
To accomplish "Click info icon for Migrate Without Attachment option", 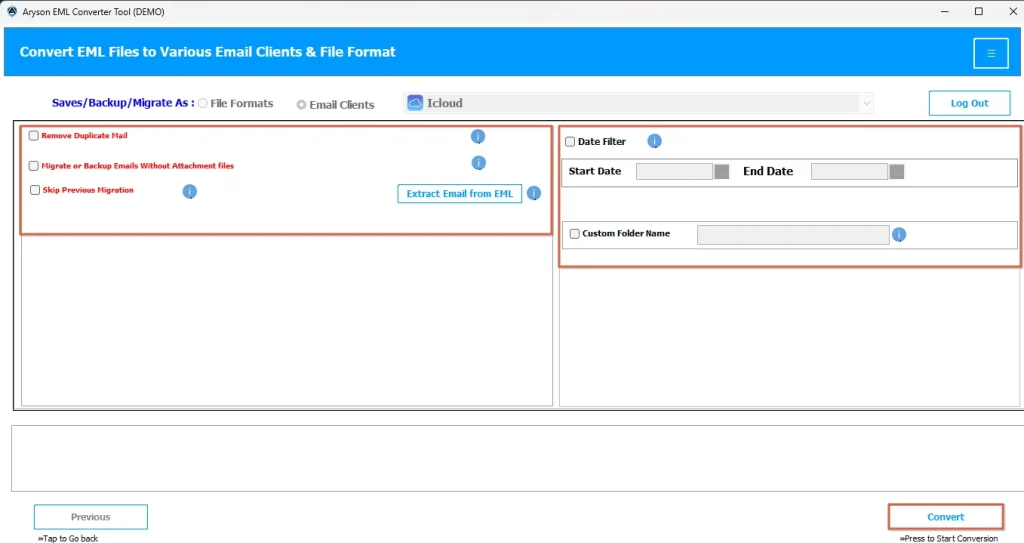I will 478,163.
